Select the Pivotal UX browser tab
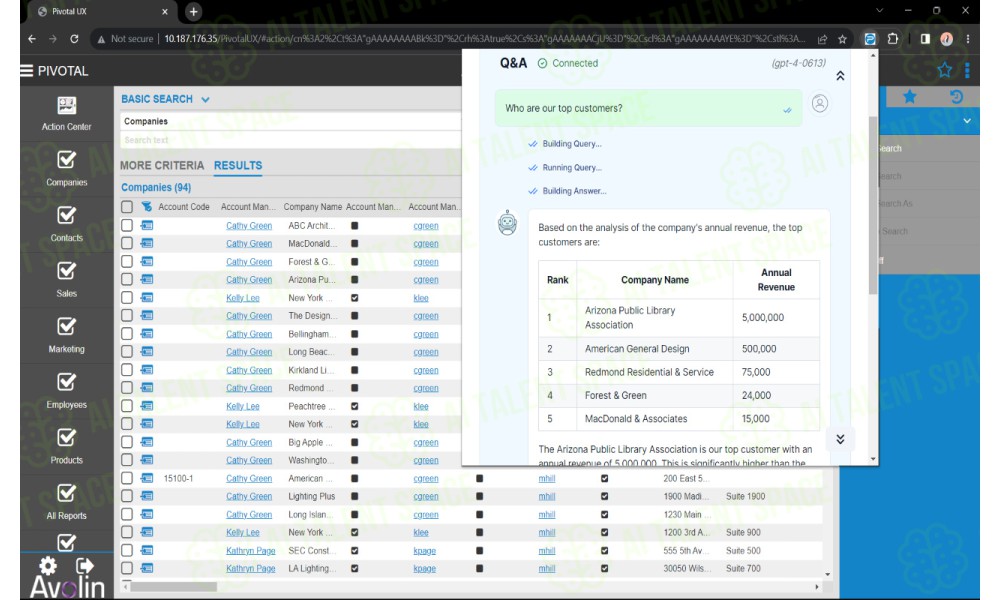The image size is (1000, 600). (102, 11)
